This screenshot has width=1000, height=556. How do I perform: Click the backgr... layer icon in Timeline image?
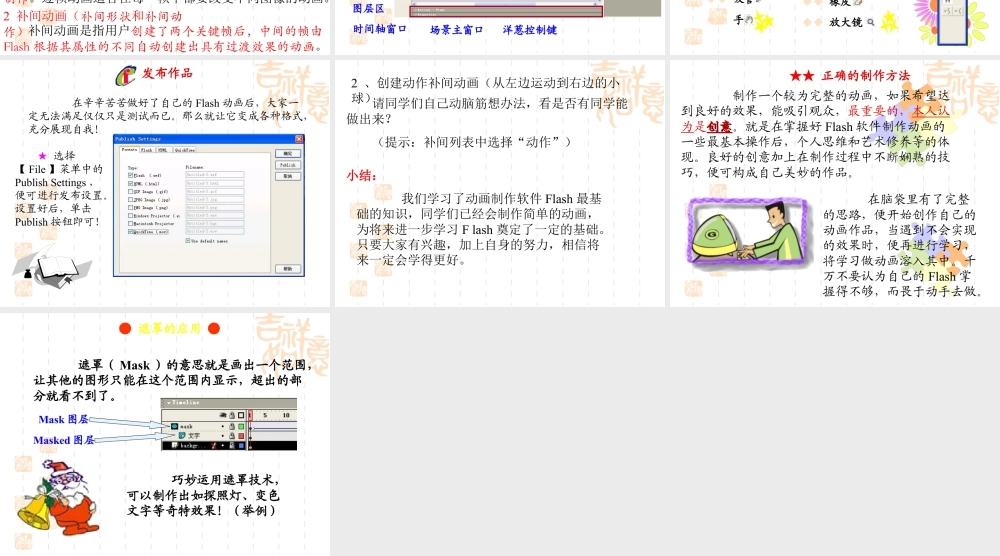point(175,445)
